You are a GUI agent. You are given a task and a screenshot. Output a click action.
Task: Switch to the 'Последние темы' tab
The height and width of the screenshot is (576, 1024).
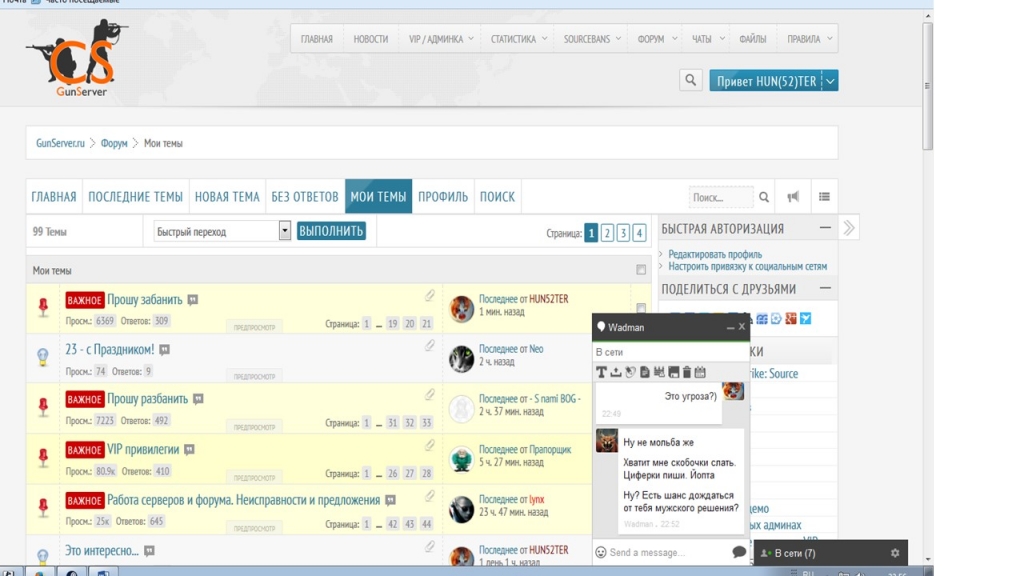(x=135, y=197)
